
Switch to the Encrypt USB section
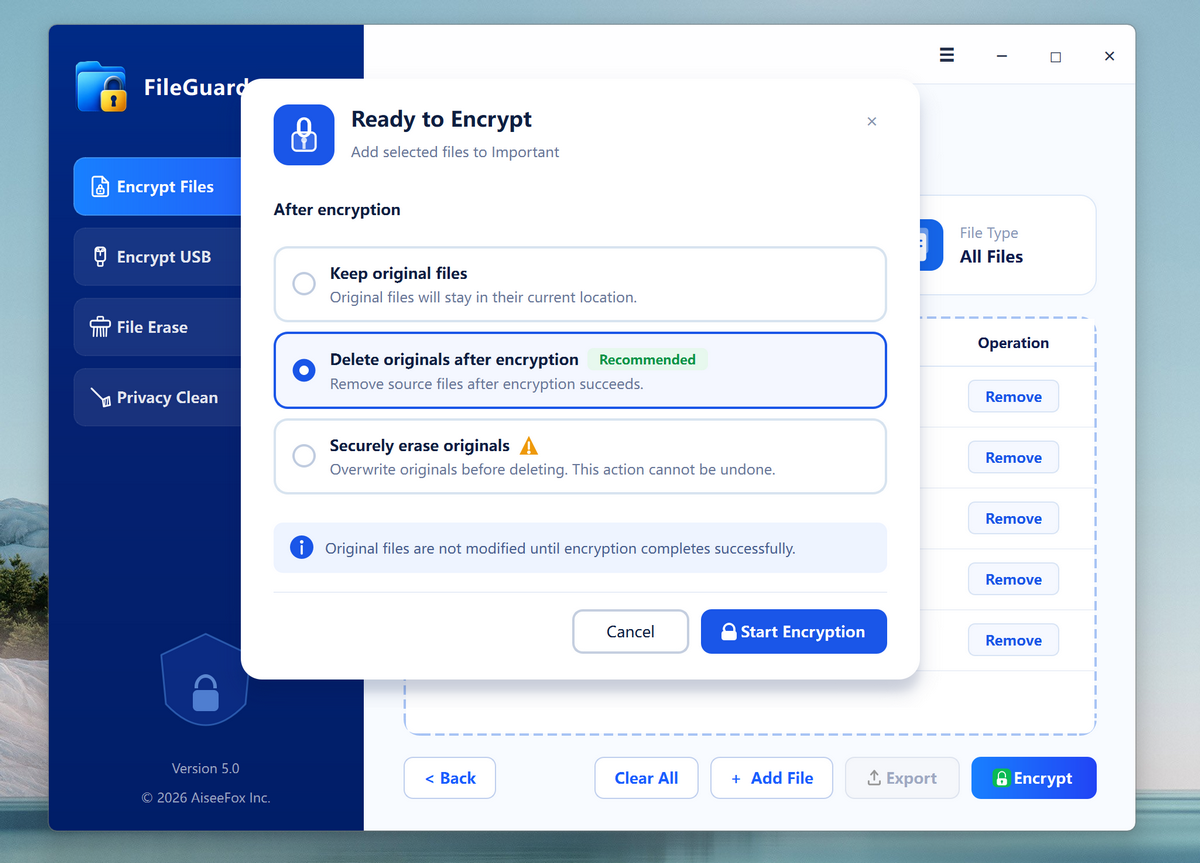click(158, 257)
